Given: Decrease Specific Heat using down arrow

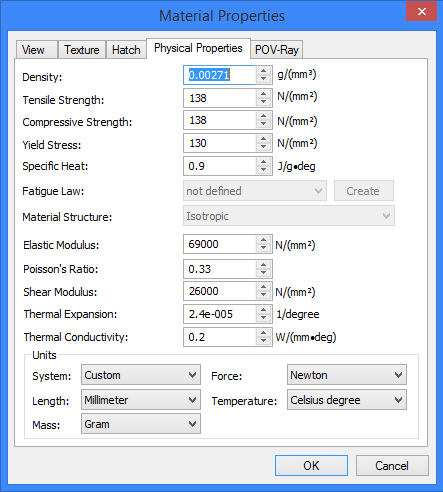Looking at the screenshot, I should [264, 170].
